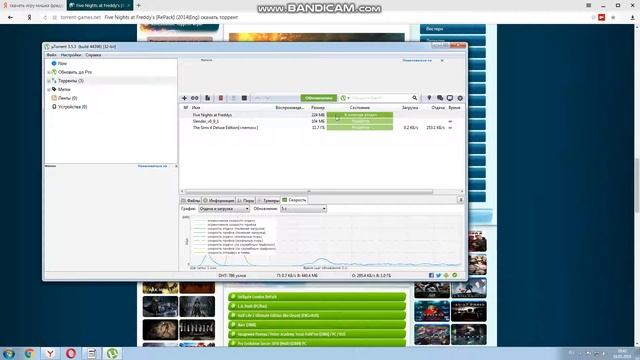Switch to the Файлы tab
640x360 pixels.
(190, 200)
